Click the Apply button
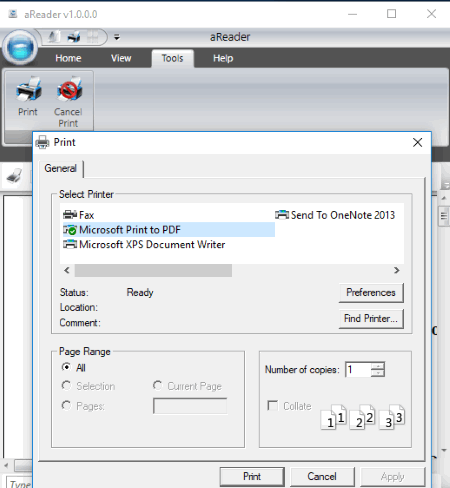450x488 pixels. click(393, 477)
